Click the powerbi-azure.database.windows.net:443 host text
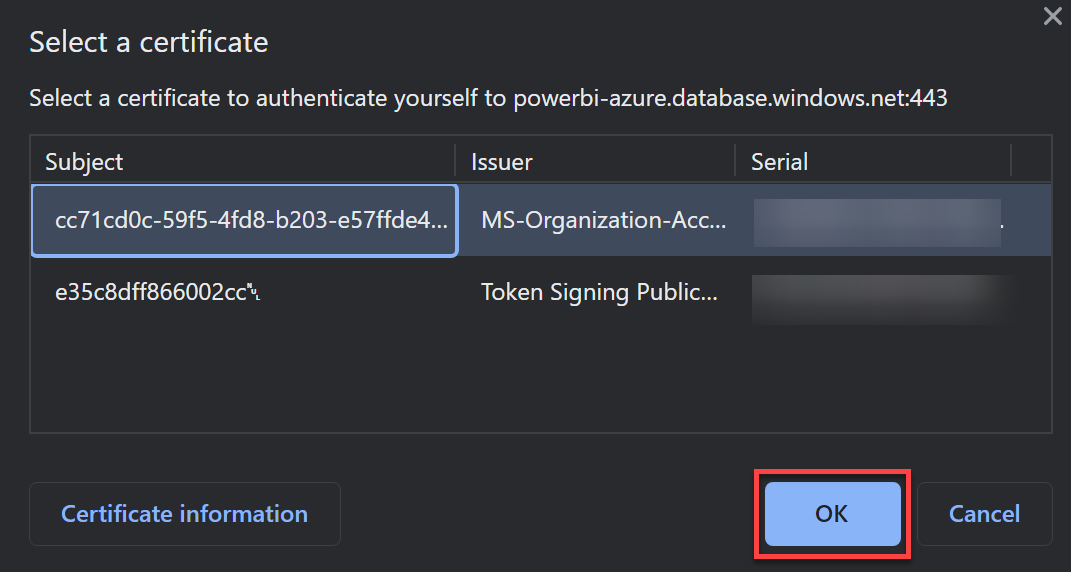Viewport: 1071px width, 572px height. point(730,98)
